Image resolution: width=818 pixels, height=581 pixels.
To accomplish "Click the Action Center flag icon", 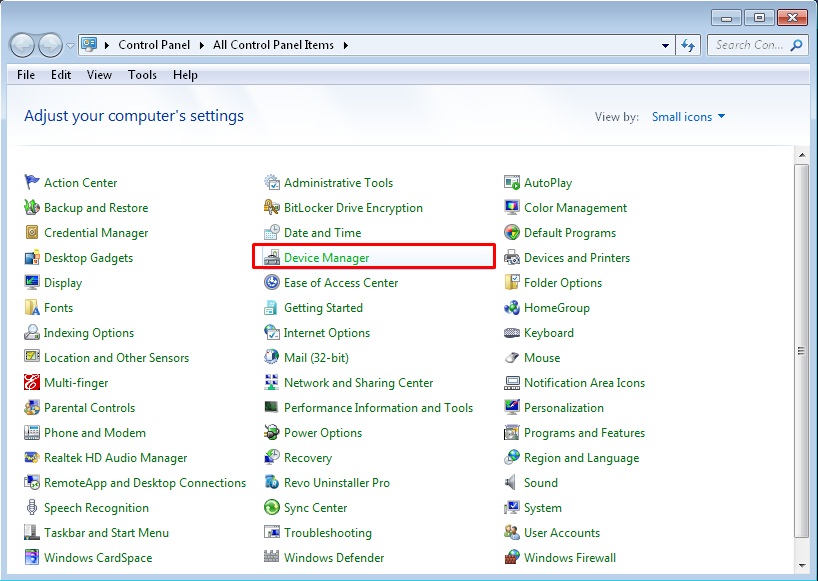I will (x=32, y=182).
